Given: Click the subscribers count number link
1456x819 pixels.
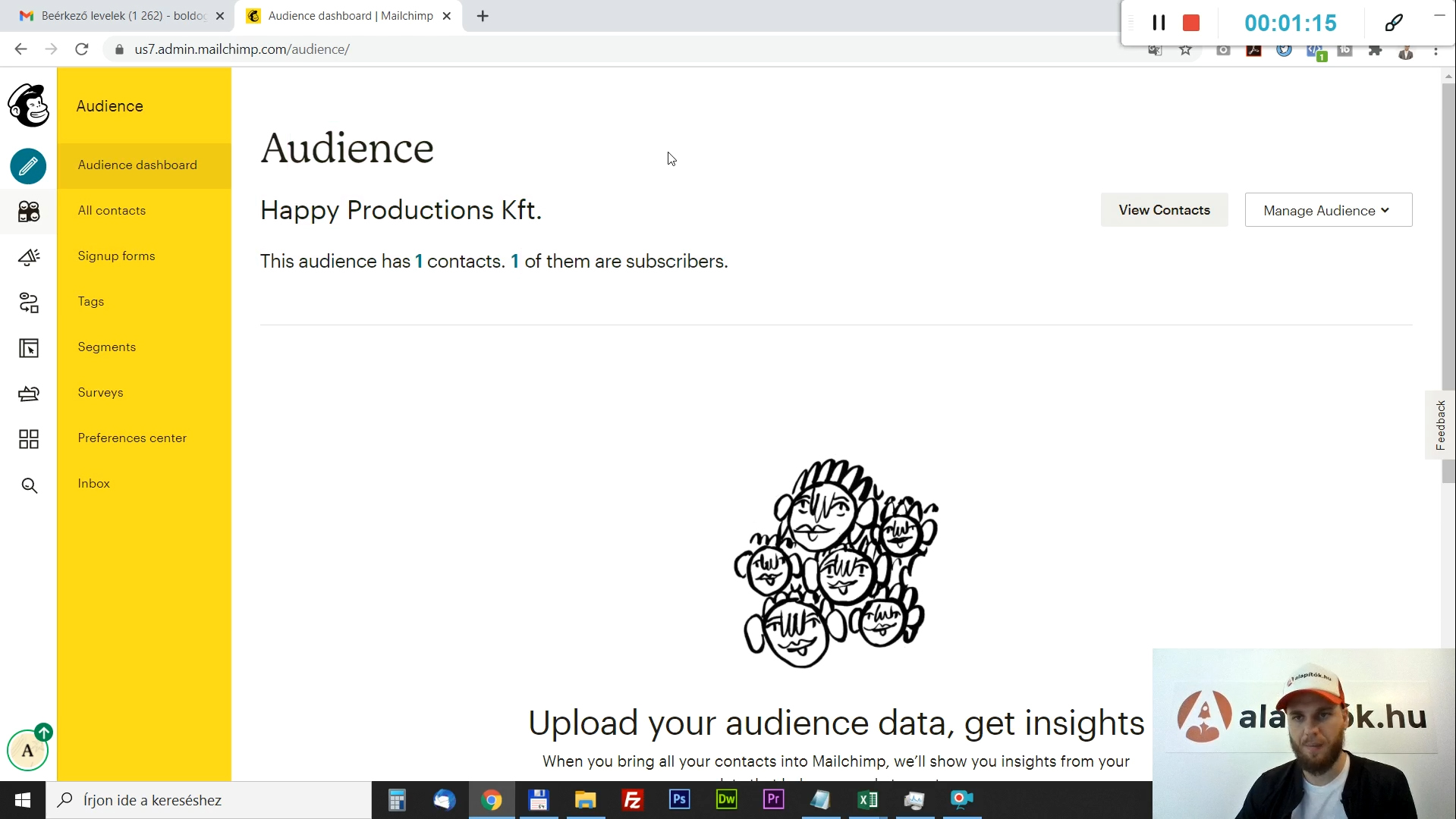Looking at the screenshot, I should tap(515, 262).
